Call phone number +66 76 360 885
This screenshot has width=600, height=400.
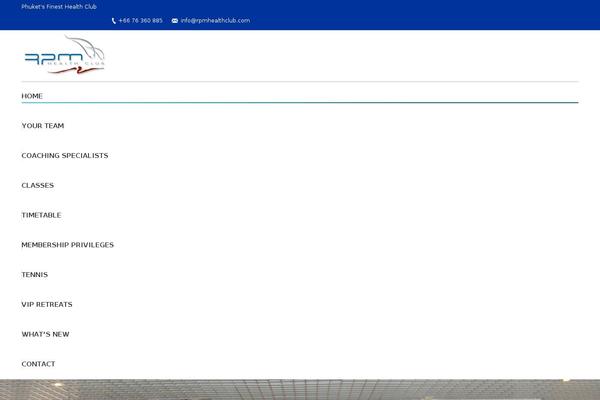point(140,21)
